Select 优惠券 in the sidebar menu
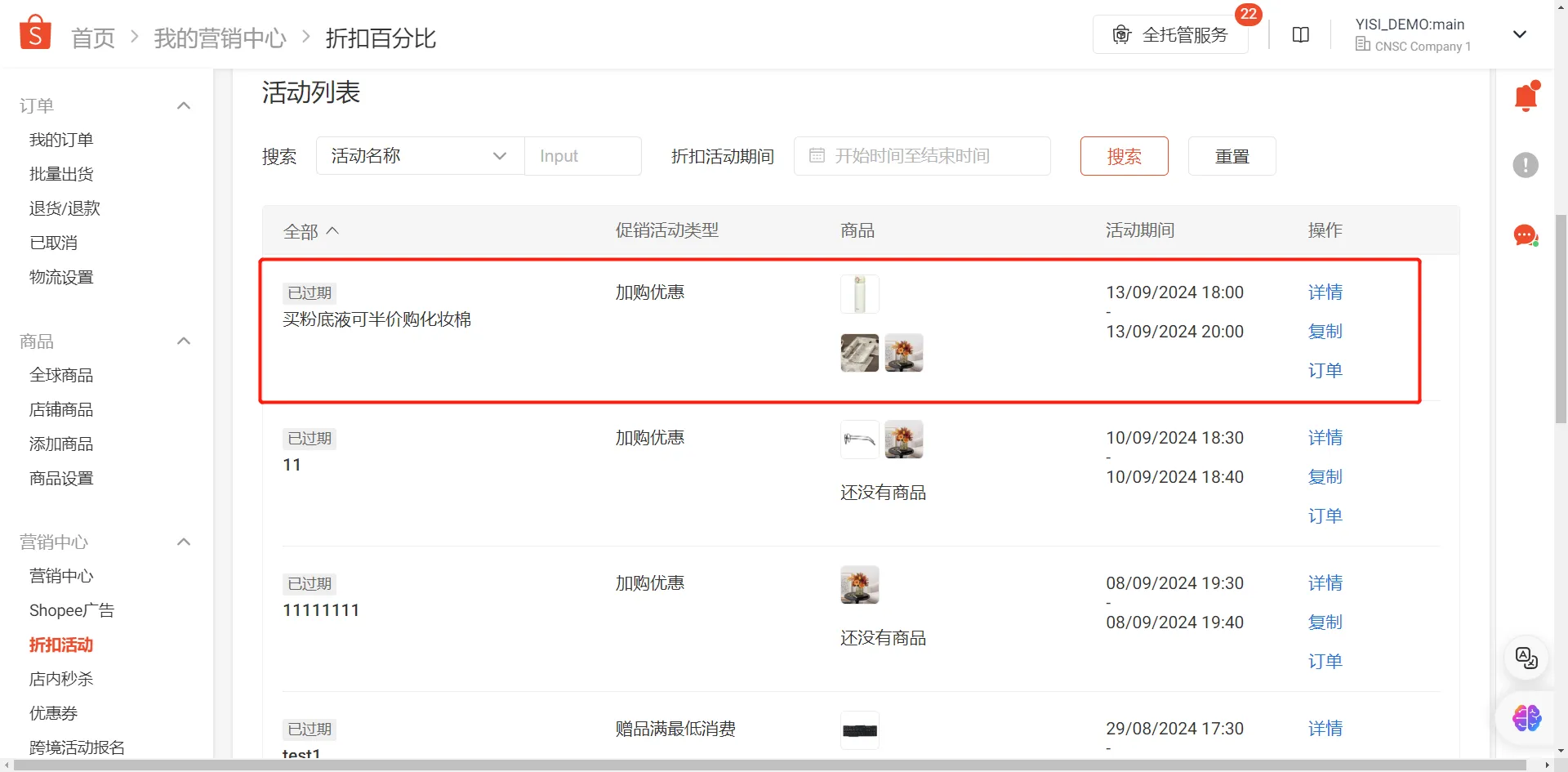1568x772 pixels. coord(52,712)
